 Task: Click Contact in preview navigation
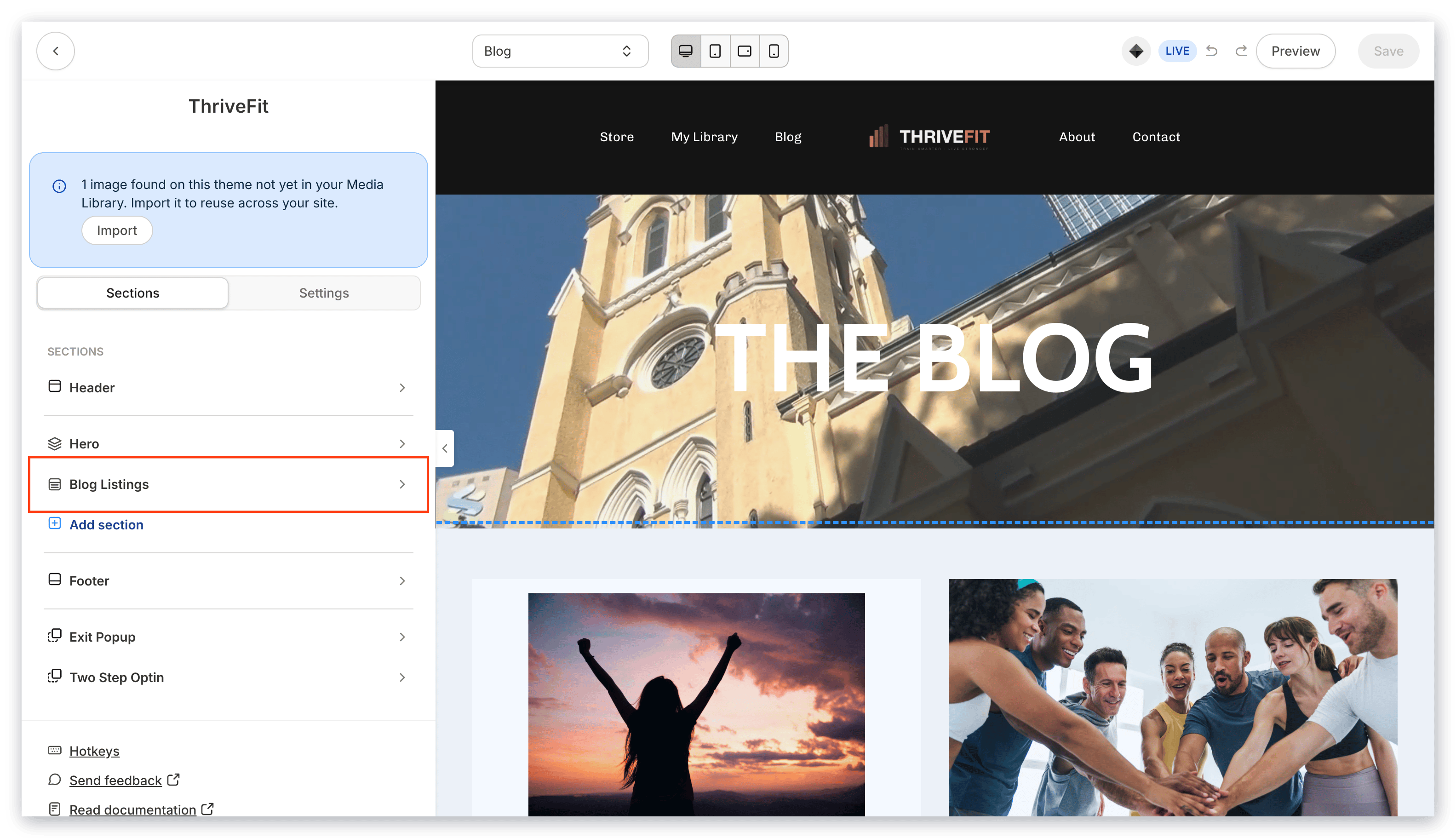(1156, 137)
